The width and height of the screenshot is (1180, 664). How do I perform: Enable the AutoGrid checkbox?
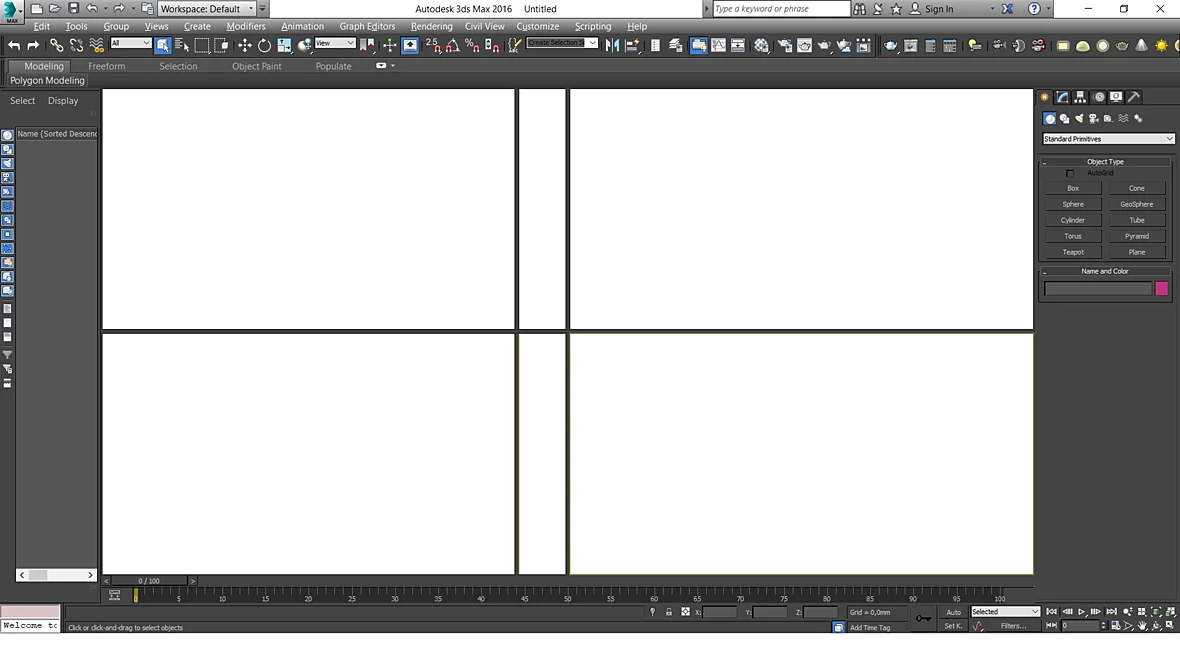point(1069,173)
